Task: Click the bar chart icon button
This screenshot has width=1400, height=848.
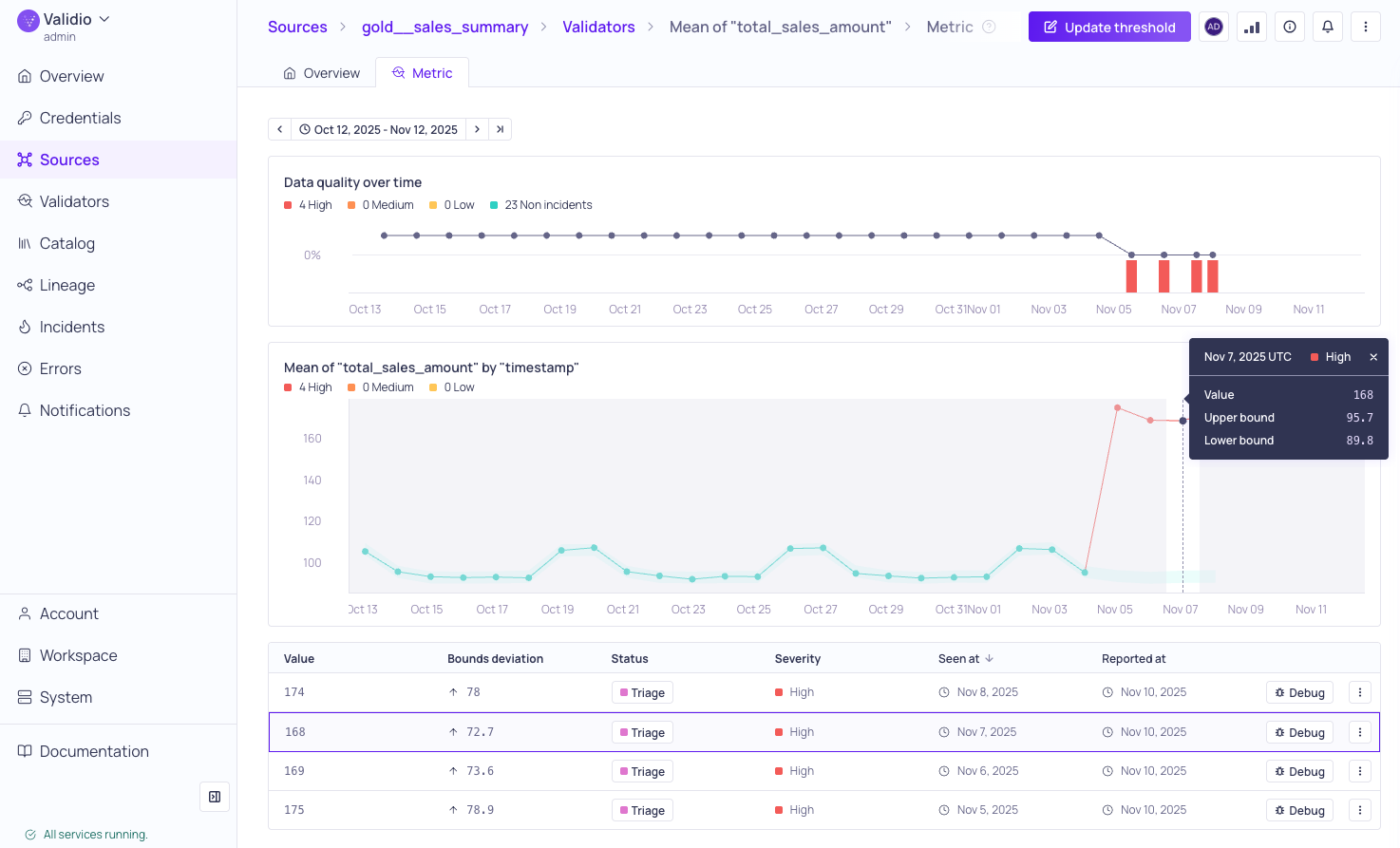Action: pos(1252,27)
